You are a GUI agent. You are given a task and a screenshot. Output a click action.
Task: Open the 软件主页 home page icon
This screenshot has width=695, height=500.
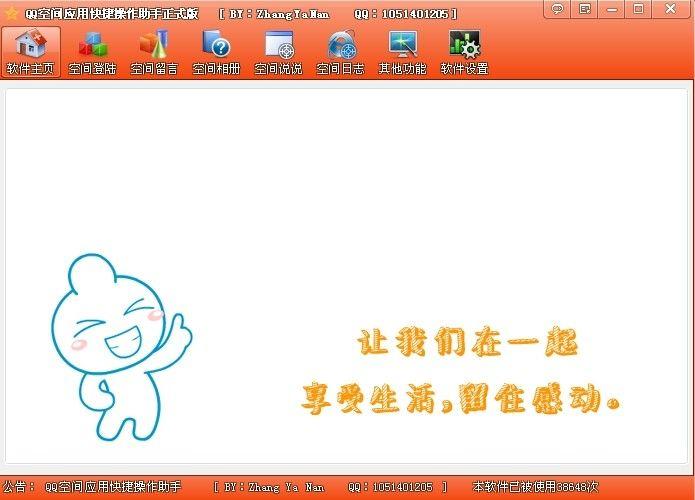pos(30,52)
